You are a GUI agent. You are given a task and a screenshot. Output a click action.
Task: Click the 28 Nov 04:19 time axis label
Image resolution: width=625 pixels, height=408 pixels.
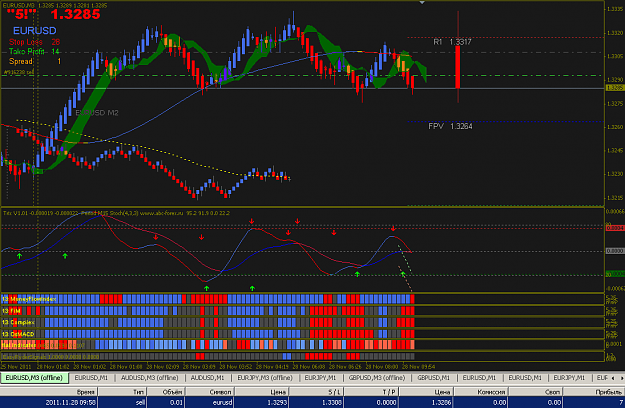[x=273, y=366]
